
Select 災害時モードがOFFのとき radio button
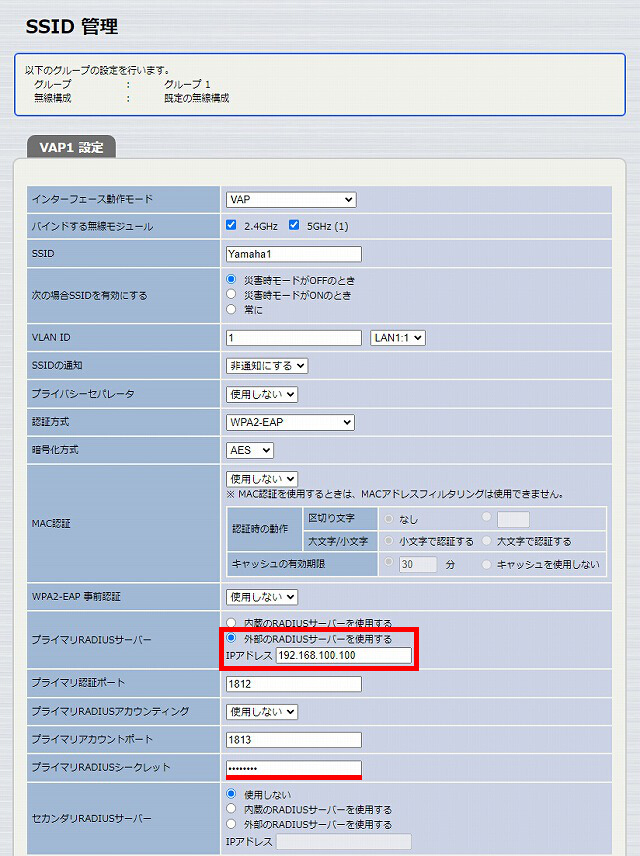tap(231, 280)
